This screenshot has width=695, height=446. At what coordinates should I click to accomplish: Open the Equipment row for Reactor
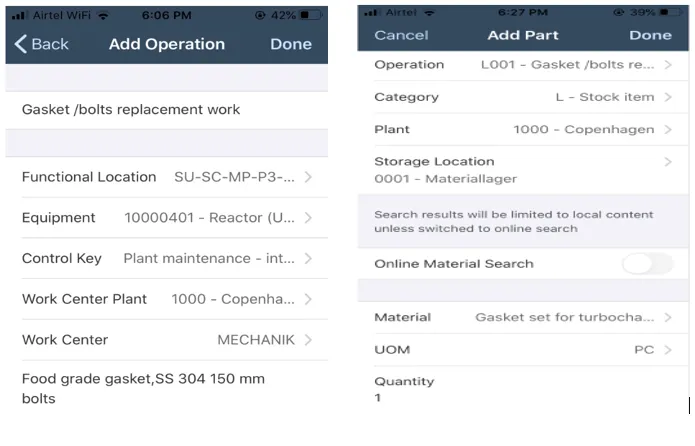(167, 218)
